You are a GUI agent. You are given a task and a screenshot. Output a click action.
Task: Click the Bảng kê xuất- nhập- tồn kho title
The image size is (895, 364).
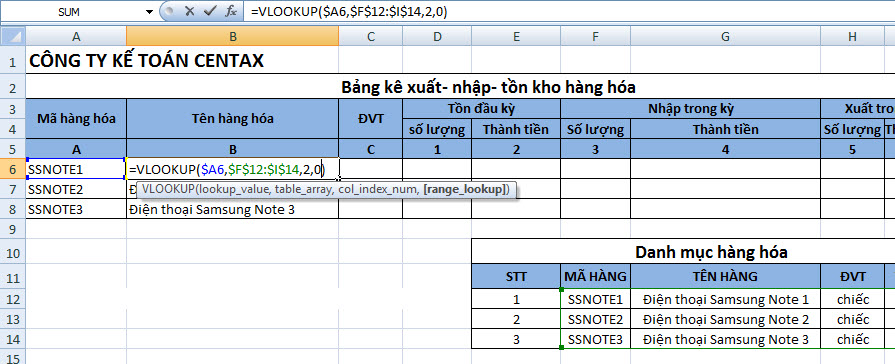pos(489,87)
